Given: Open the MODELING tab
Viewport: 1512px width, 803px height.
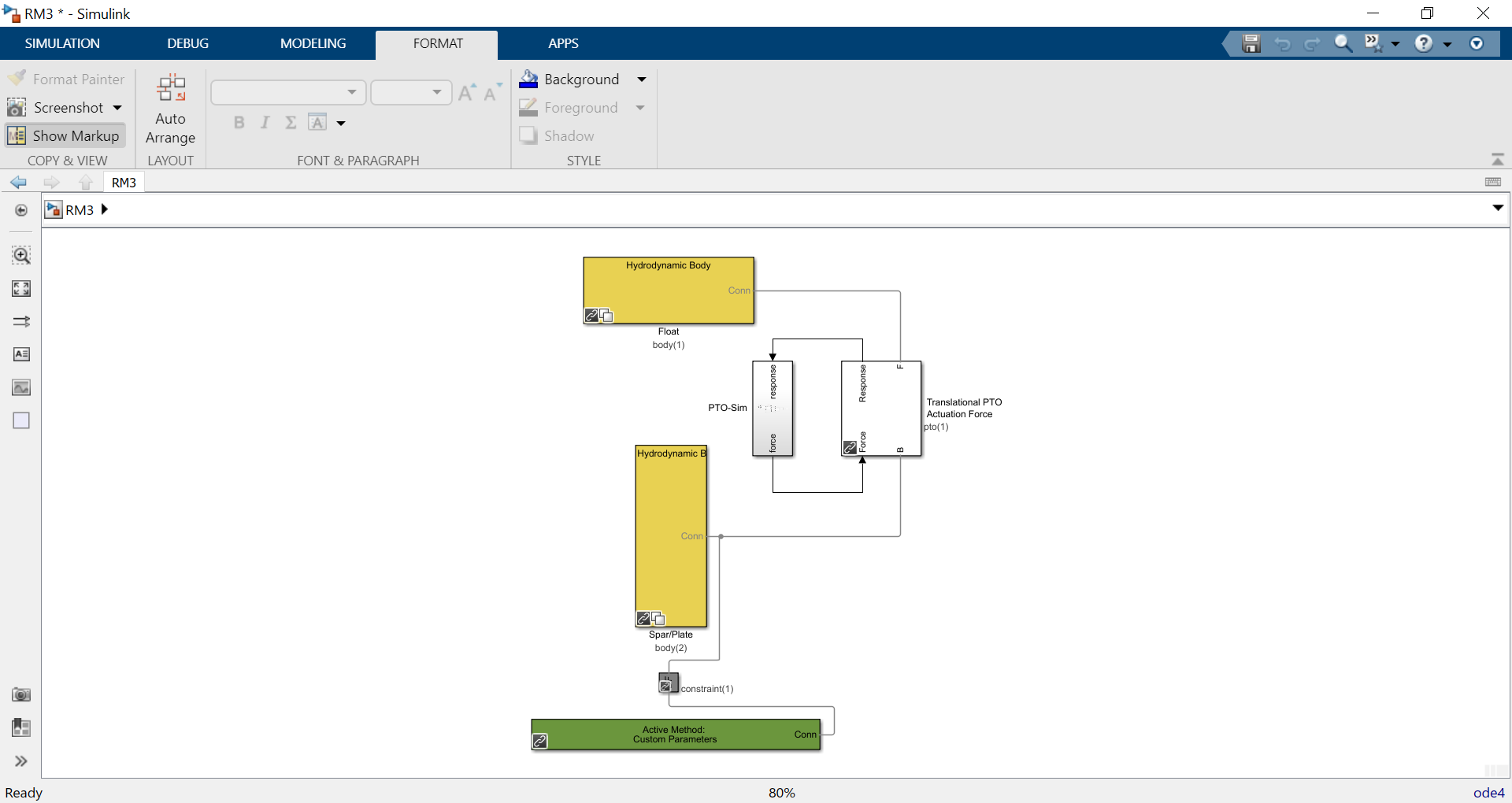Looking at the screenshot, I should pos(313,43).
